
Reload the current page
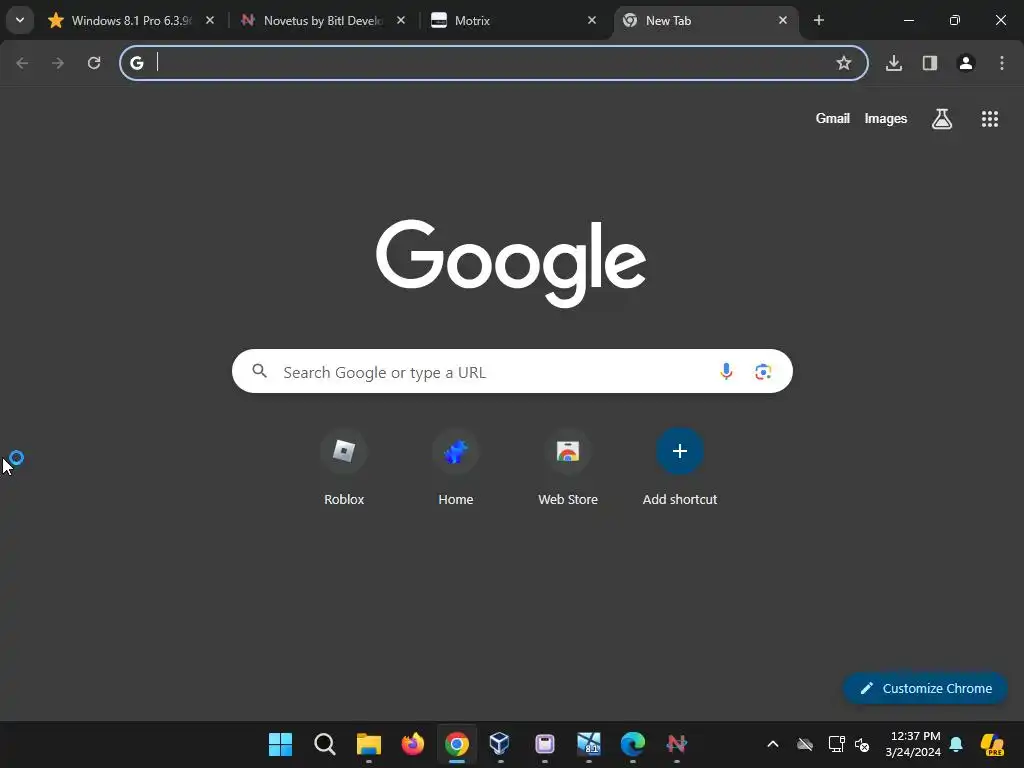click(94, 63)
